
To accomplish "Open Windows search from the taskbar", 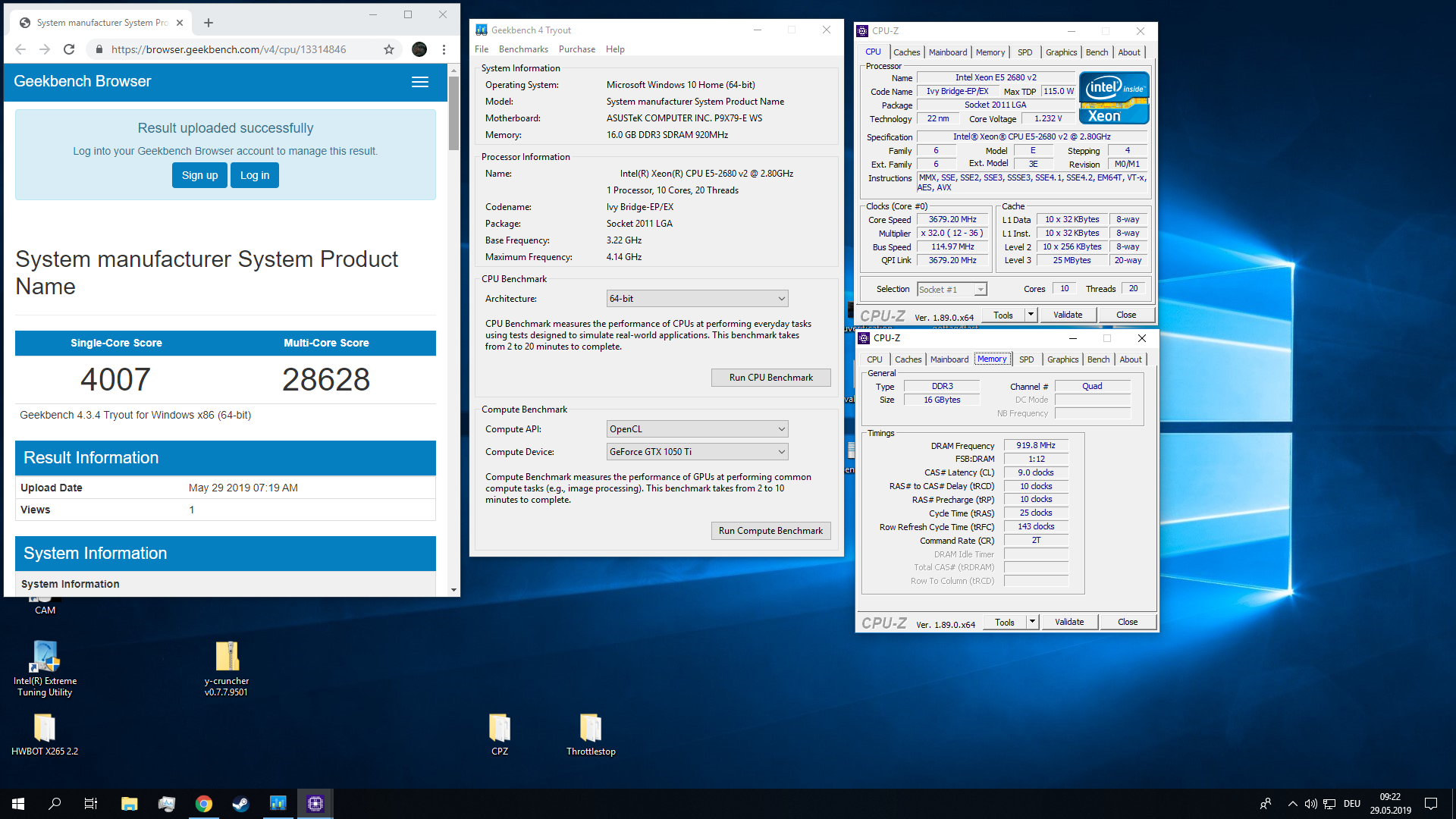I will tap(55, 804).
